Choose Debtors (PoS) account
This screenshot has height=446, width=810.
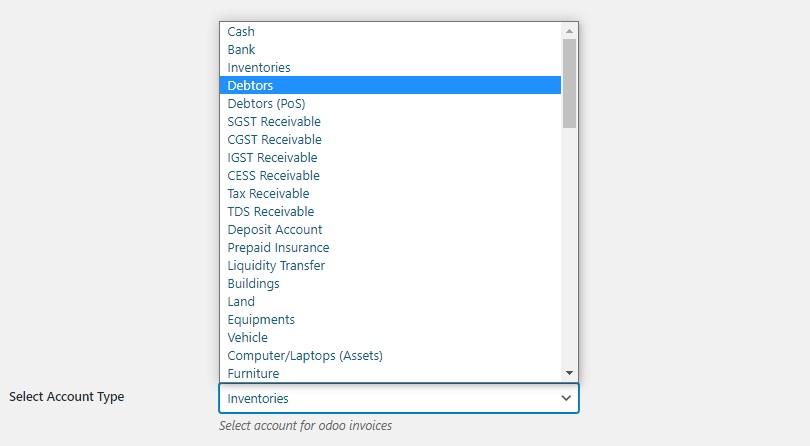(x=391, y=103)
